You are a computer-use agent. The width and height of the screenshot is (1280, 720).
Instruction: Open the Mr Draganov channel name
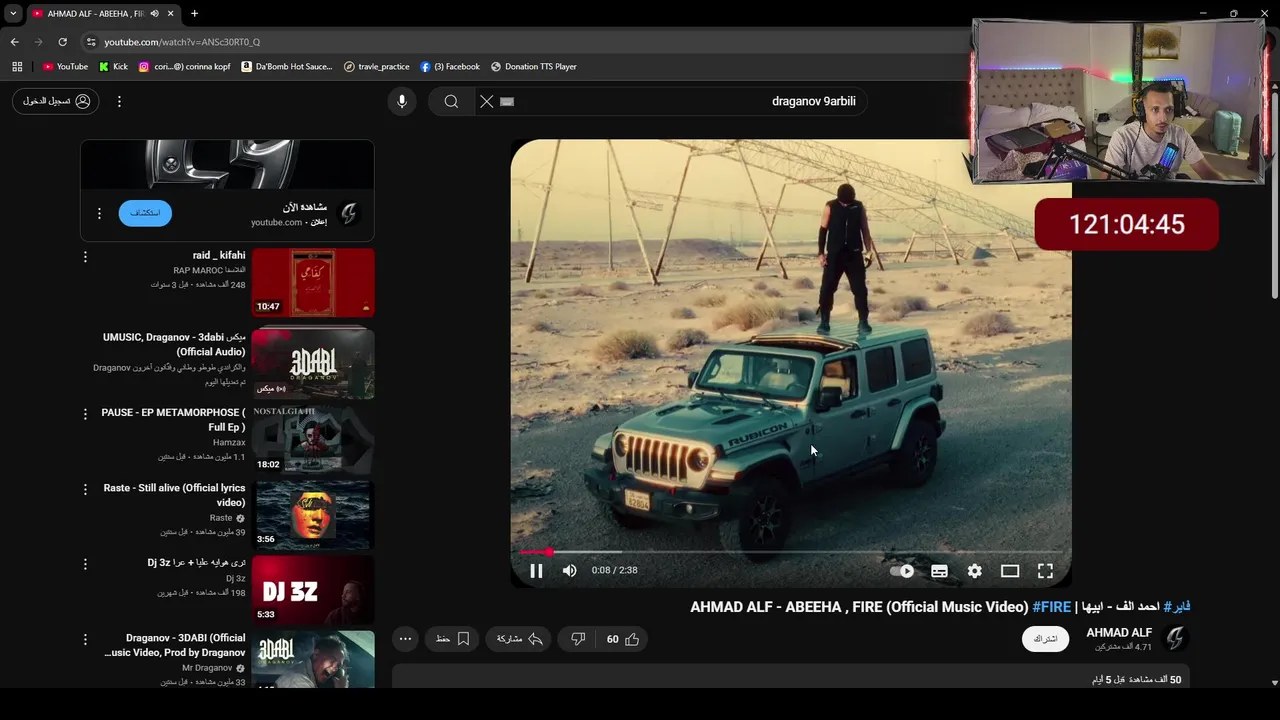click(207, 668)
